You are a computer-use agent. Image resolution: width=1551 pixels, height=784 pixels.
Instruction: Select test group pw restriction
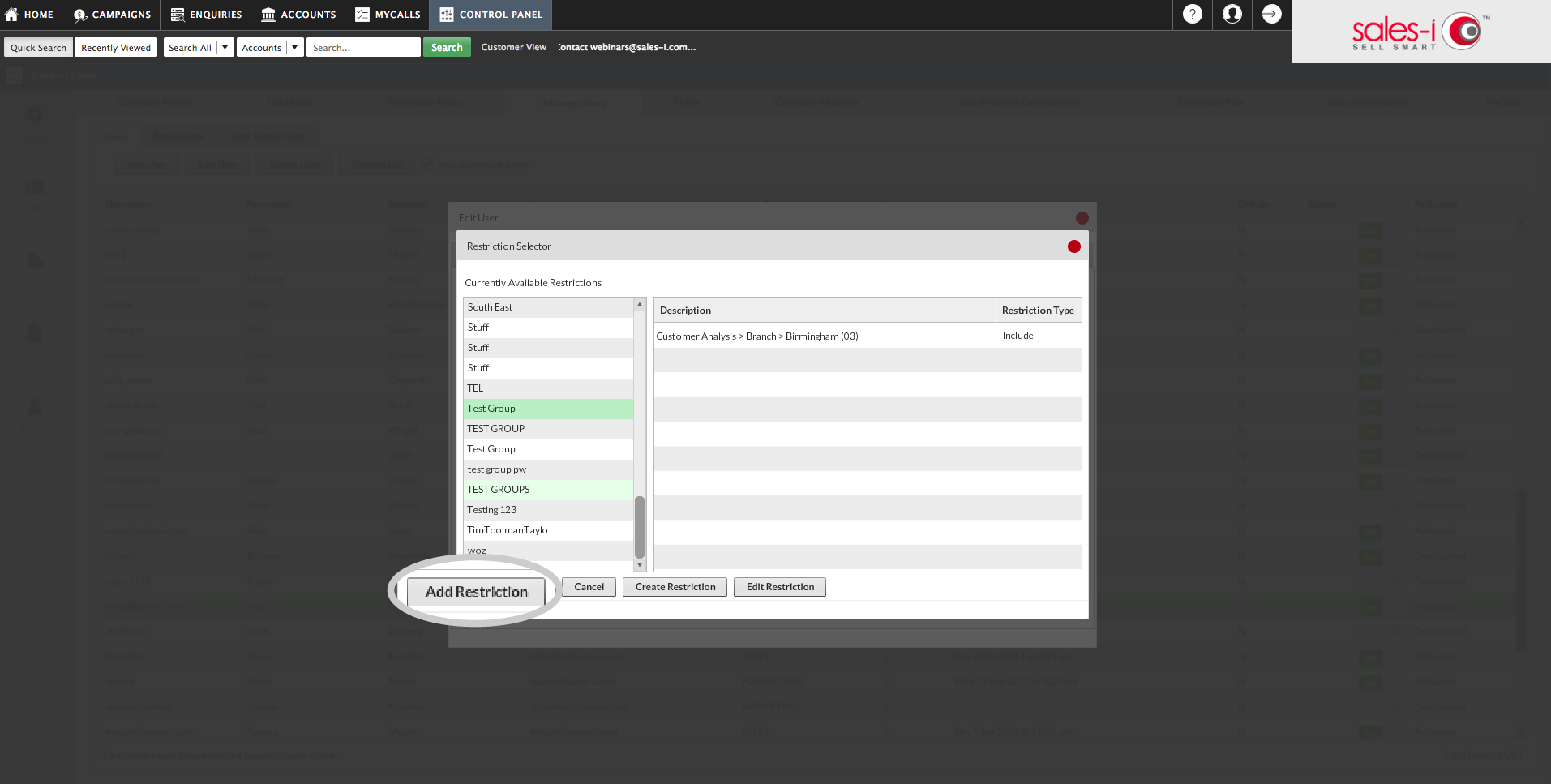click(x=548, y=469)
